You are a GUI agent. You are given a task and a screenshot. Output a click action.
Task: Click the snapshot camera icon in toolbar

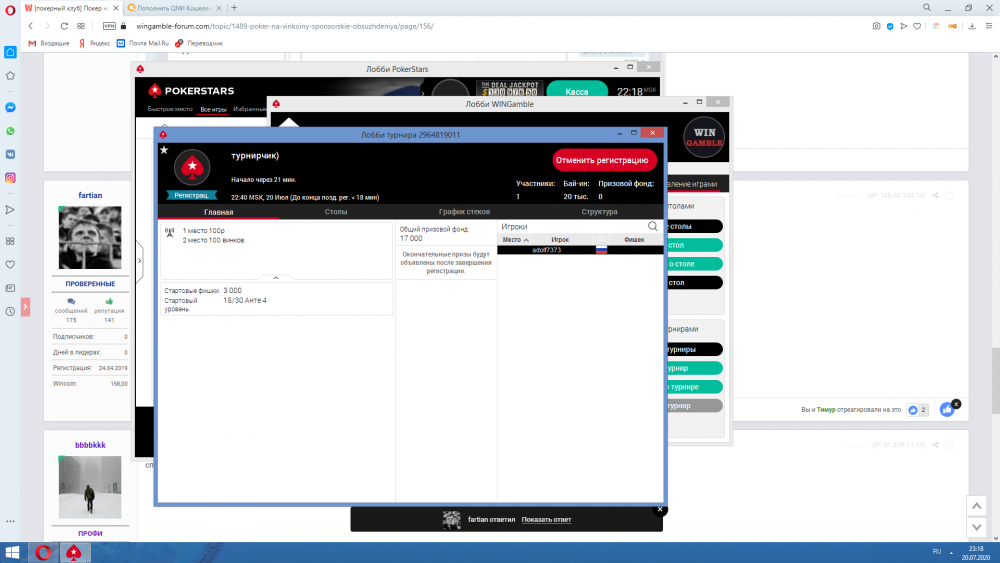tap(876, 26)
